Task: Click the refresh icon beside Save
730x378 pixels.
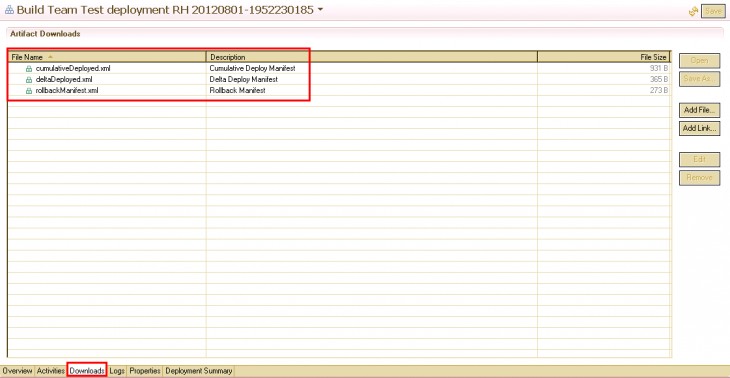Action: click(693, 11)
